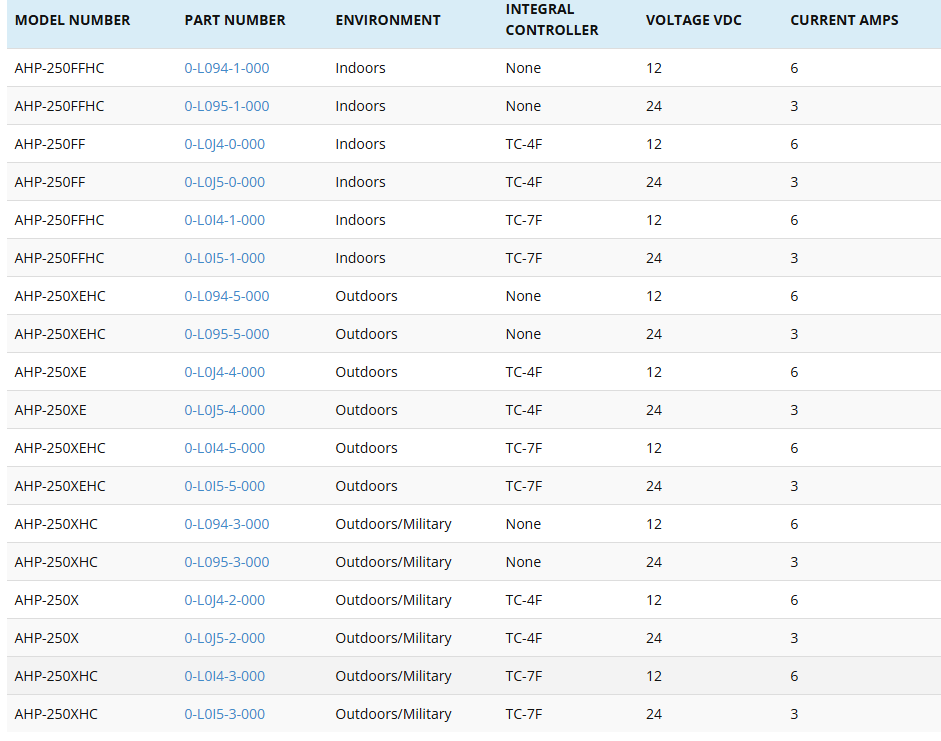Click the PART NUMBER column header
This screenshot has width=941, height=741.
tap(235, 20)
